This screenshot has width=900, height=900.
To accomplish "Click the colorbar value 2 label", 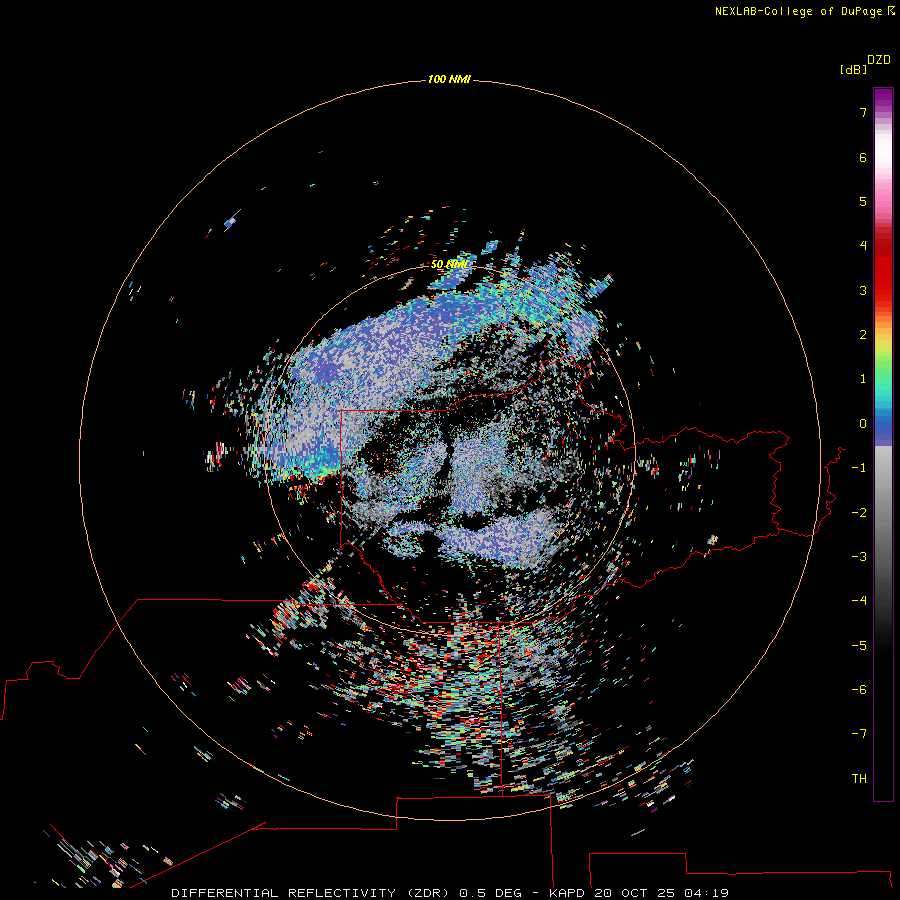I will pyautogui.click(x=863, y=335).
